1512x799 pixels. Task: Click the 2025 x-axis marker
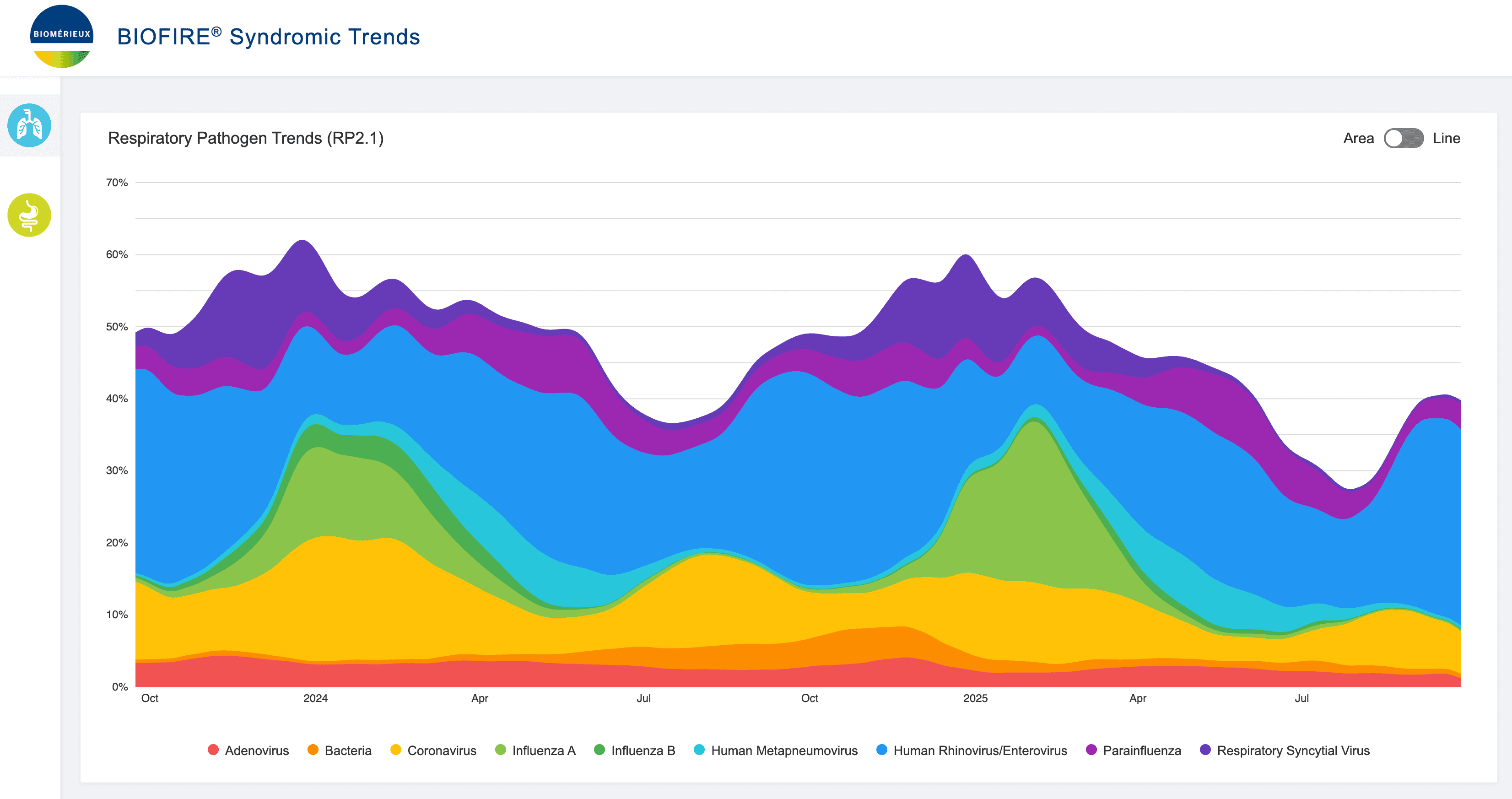pos(975,698)
